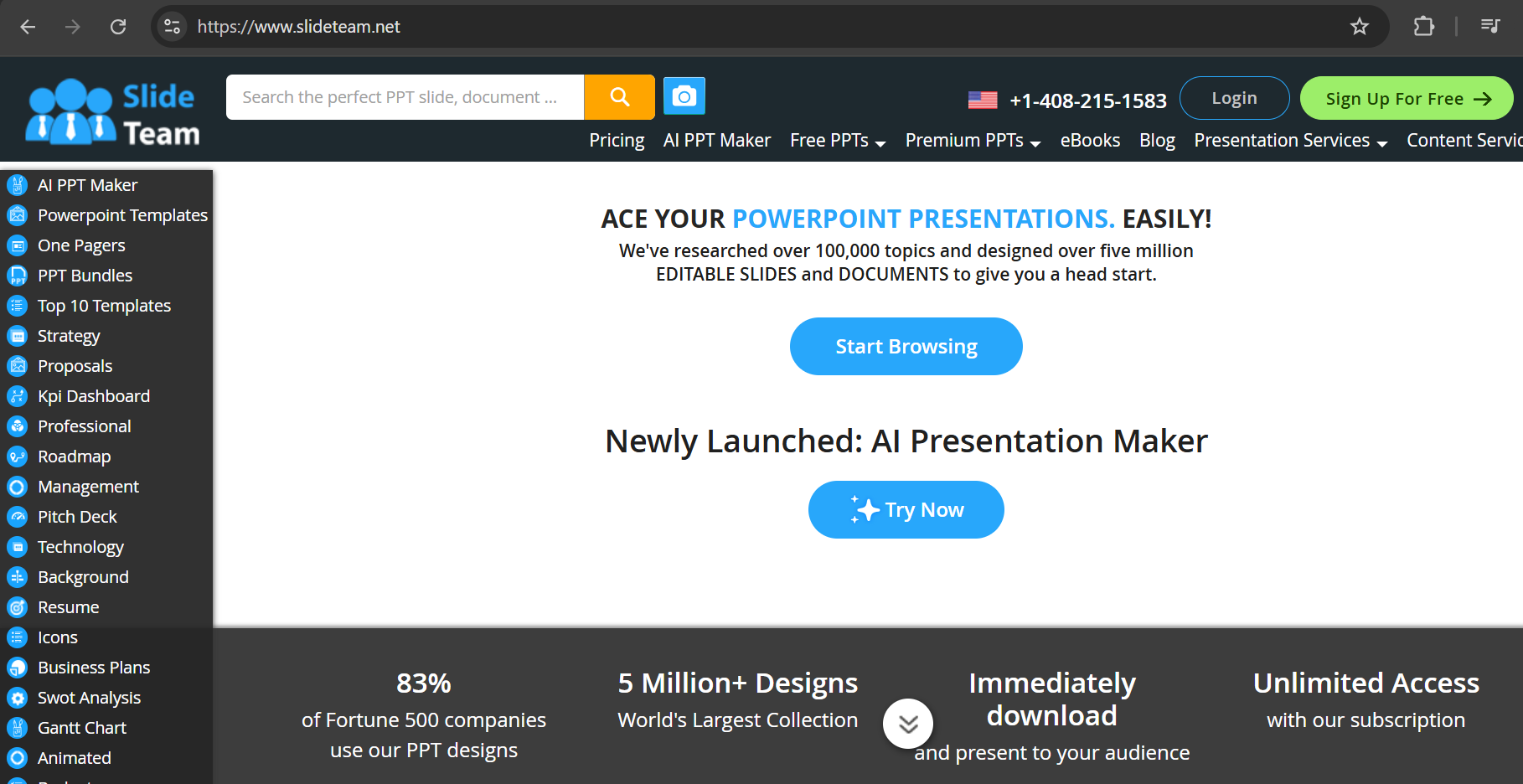Click the Kpi Dashboard sidebar icon
The height and width of the screenshot is (784, 1523).
(x=18, y=396)
